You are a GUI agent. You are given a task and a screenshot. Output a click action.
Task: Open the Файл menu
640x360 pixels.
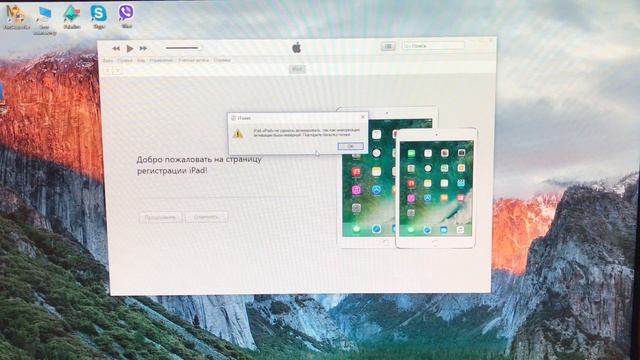coord(108,60)
